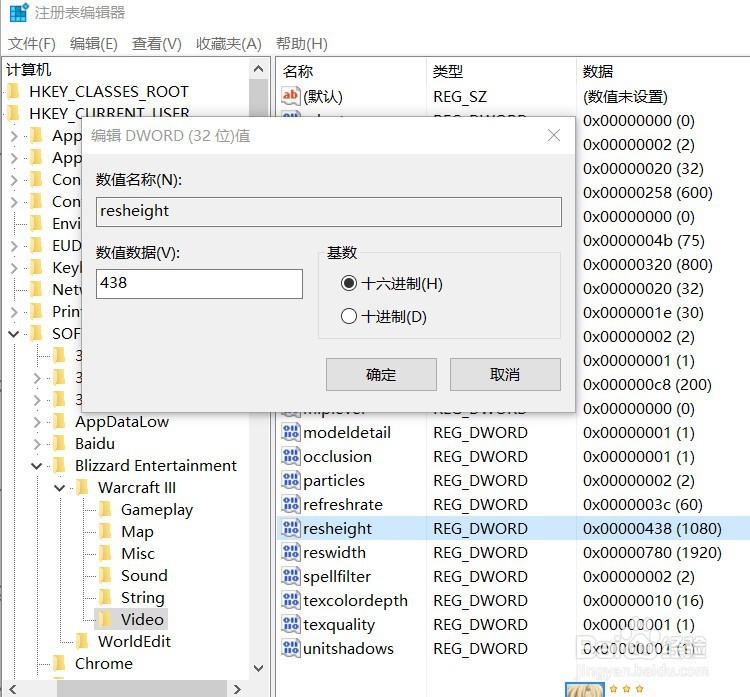750x697 pixels.
Task: Confirm with the 确定 button
Action: 381,374
